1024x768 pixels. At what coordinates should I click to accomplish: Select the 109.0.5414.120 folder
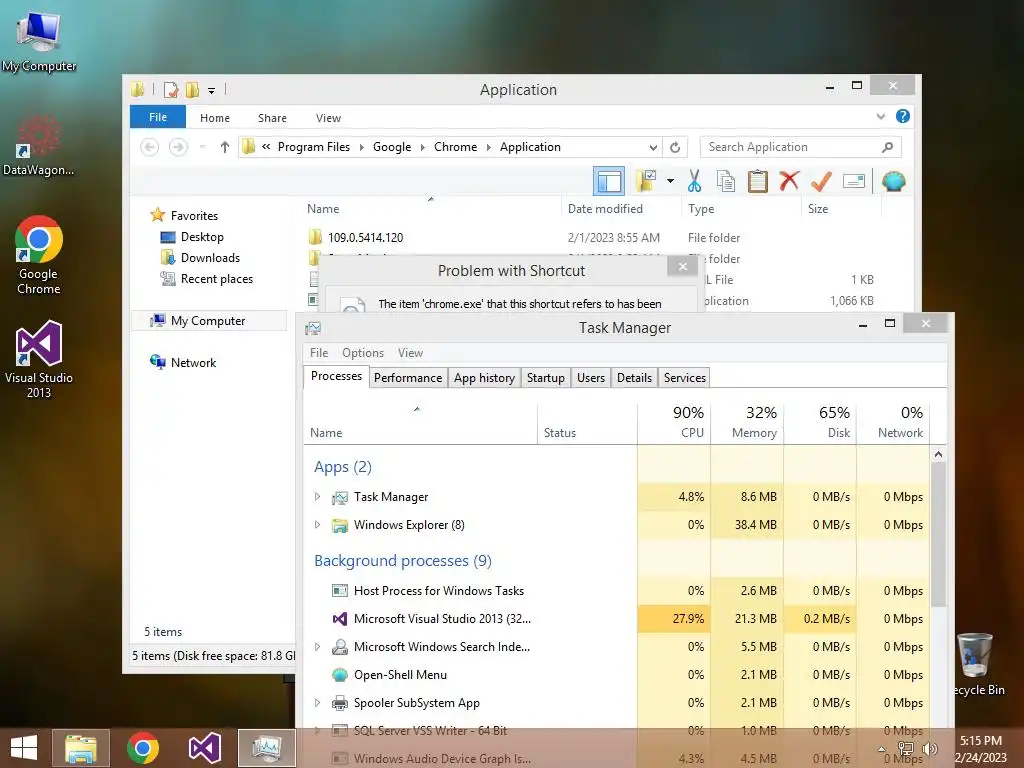pos(366,238)
